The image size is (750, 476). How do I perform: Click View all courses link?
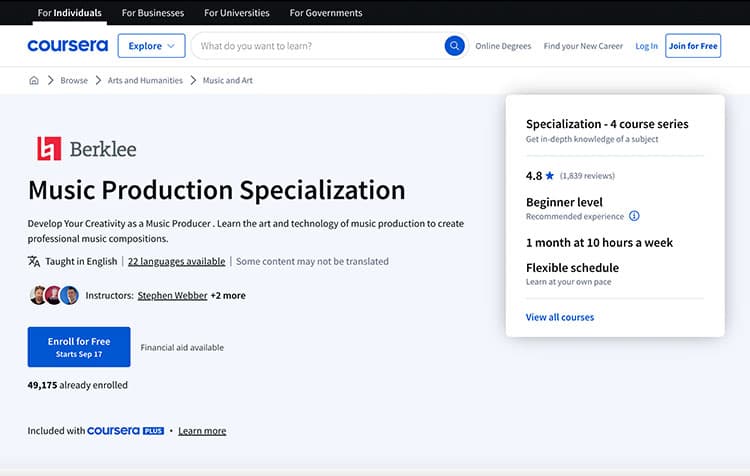coord(560,317)
